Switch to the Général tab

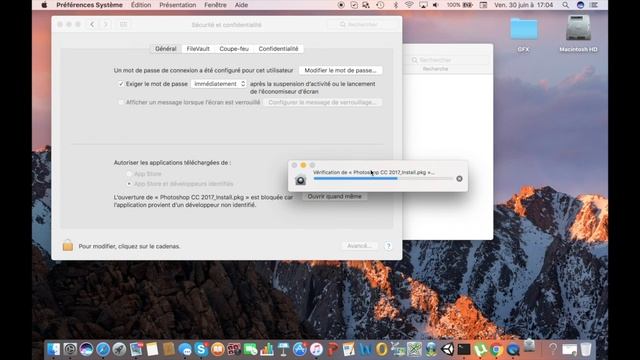[x=166, y=49]
